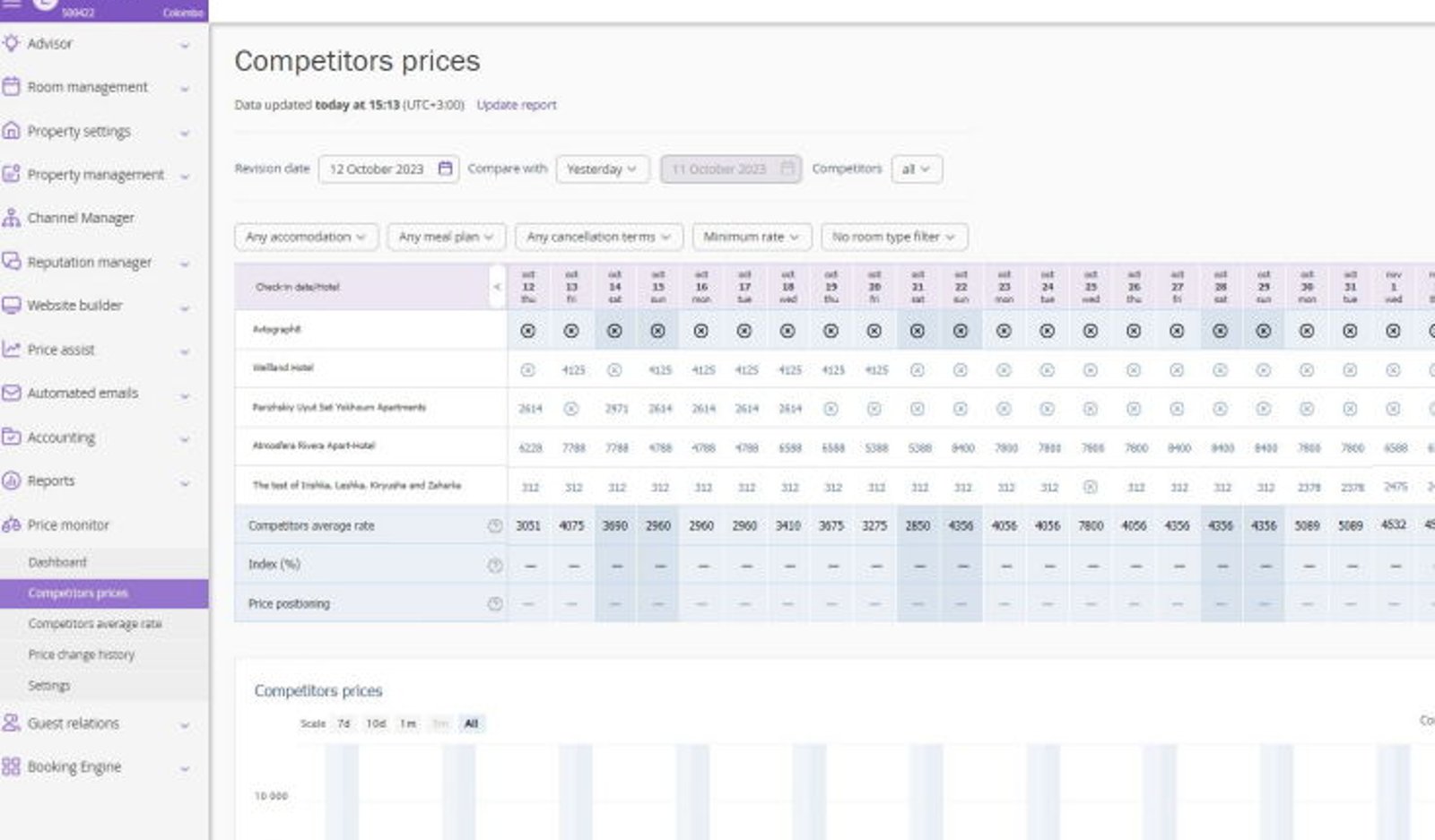Click the Oct 12 thu column header

[528, 287]
